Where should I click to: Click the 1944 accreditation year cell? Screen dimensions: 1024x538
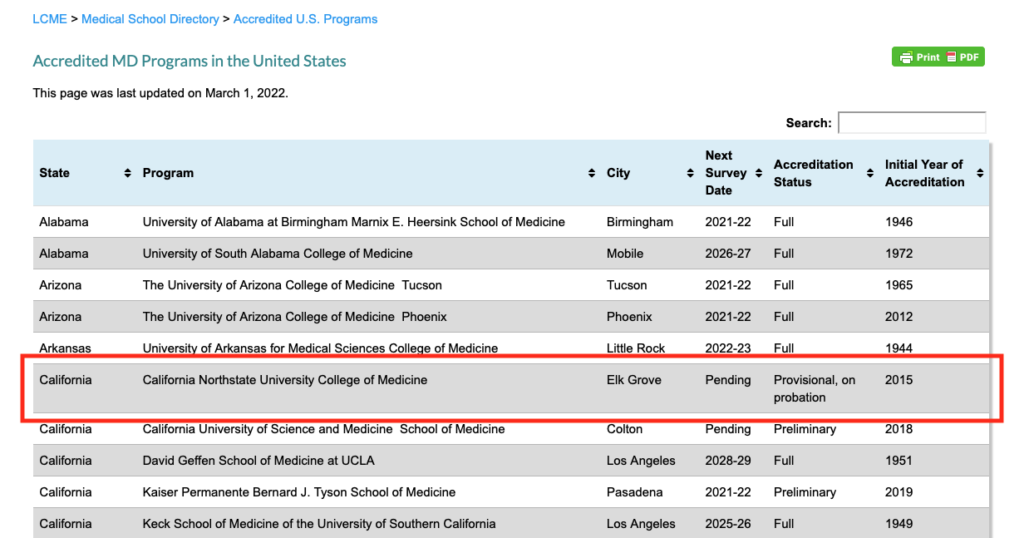click(x=899, y=348)
